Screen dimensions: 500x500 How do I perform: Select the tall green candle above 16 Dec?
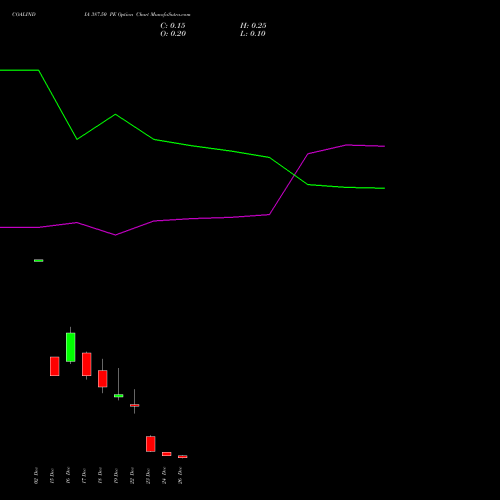[71, 347]
